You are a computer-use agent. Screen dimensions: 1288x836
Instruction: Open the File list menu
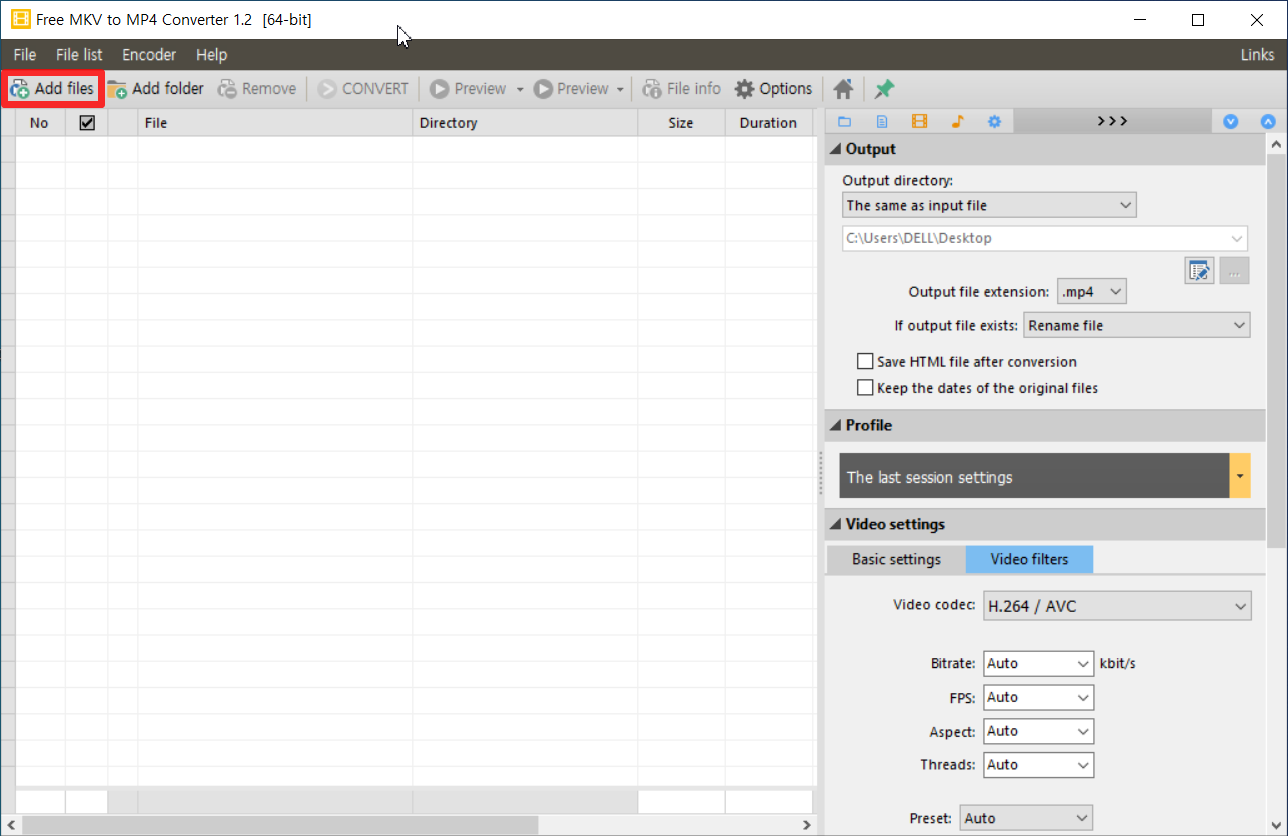(79, 55)
